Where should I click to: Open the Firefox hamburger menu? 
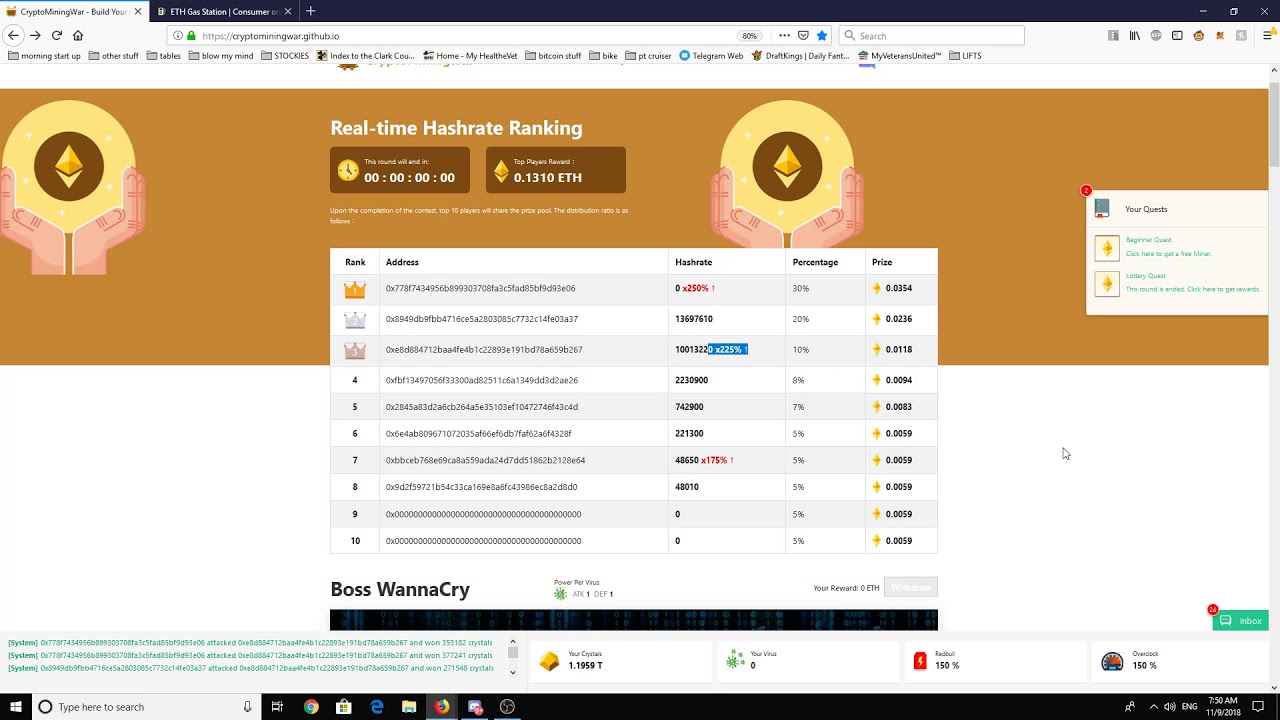coord(1267,35)
